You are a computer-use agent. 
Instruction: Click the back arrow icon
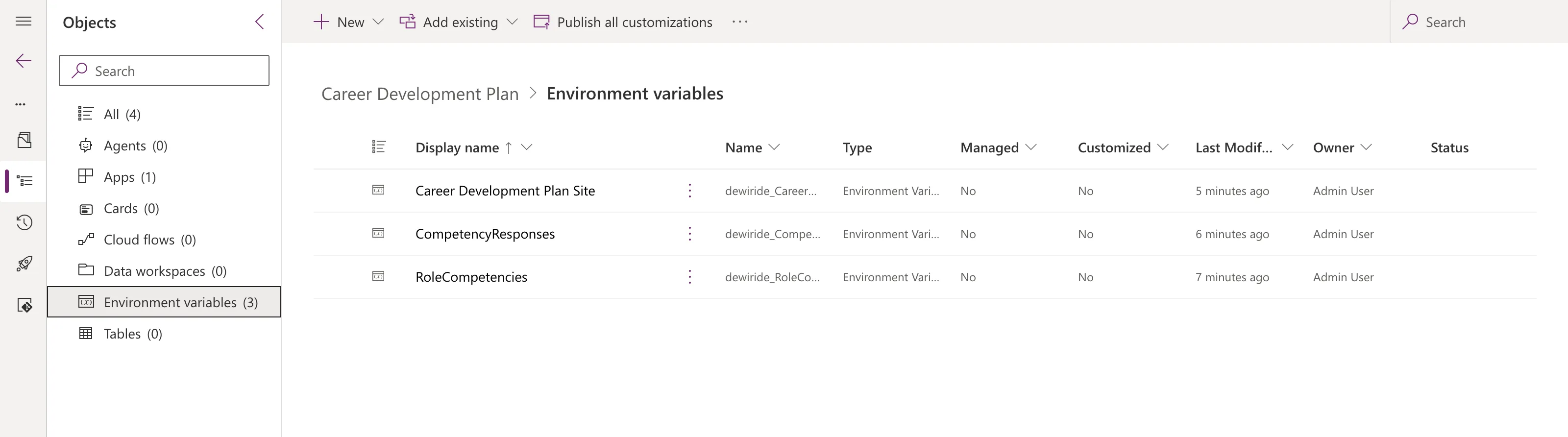click(x=23, y=61)
